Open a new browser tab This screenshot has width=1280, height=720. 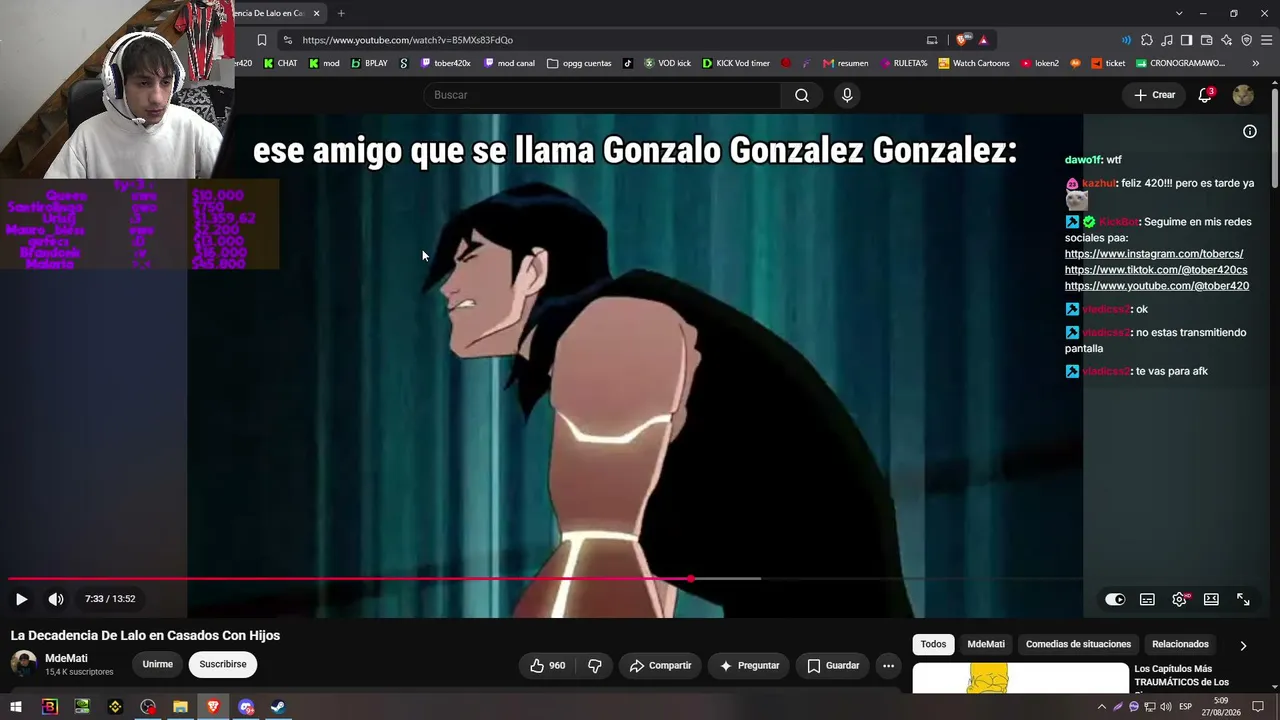pos(341,13)
